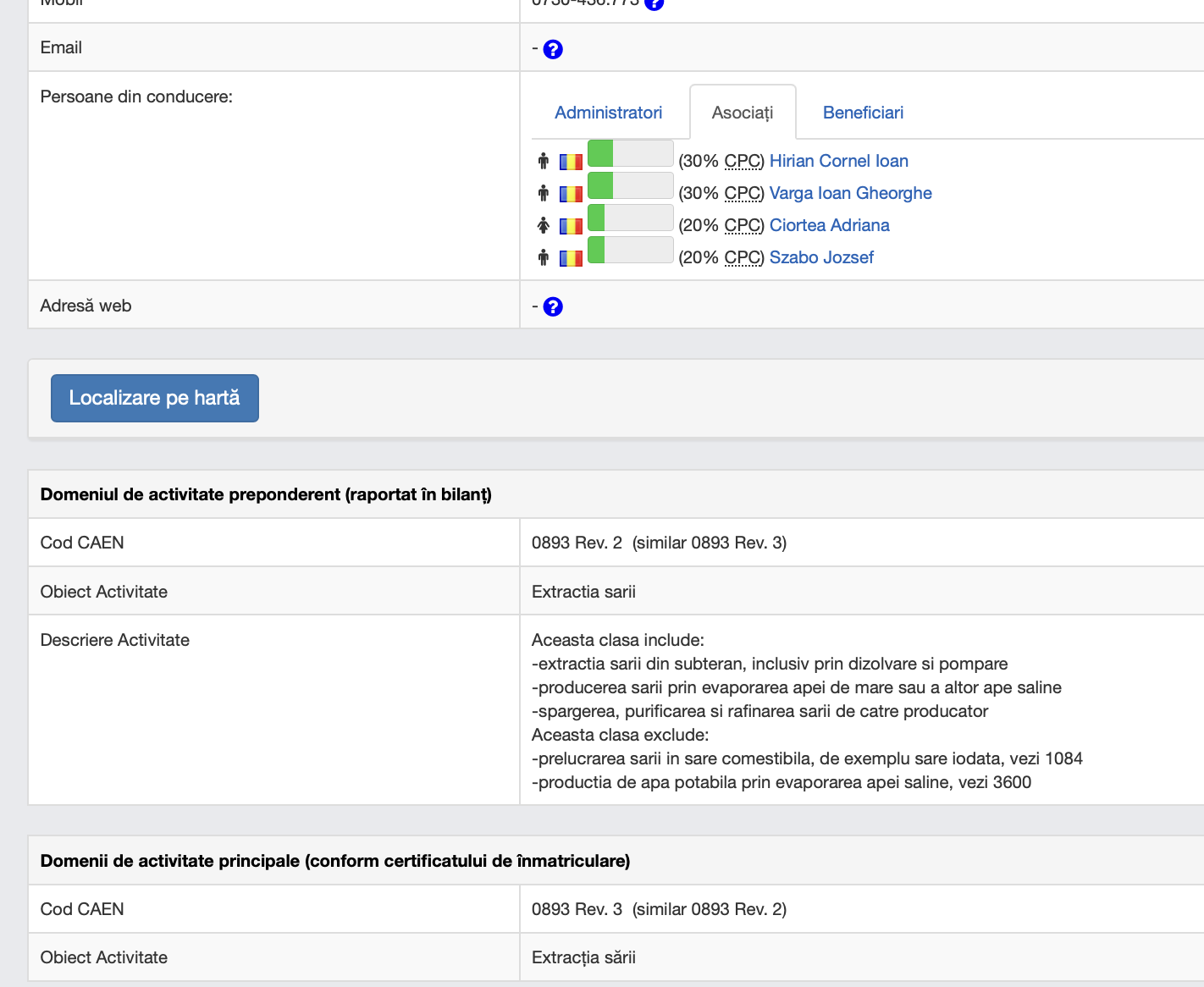Click Romanian flag next to Varga Ioan Gheorghe
The width and height of the screenshot is (1204, 987).
(571, 194)
